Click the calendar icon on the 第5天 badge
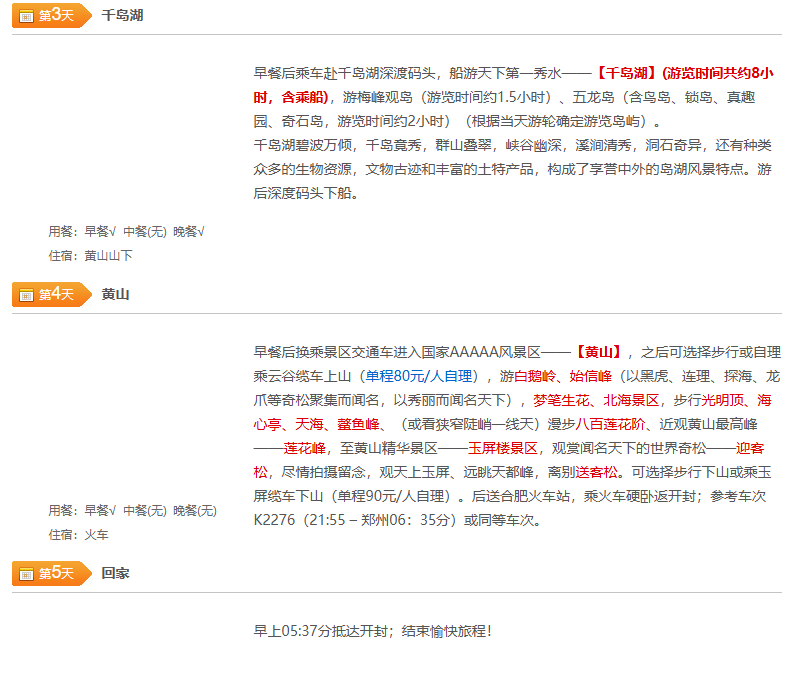This screenshot has height=699, width=786. [x=26, y=574]
